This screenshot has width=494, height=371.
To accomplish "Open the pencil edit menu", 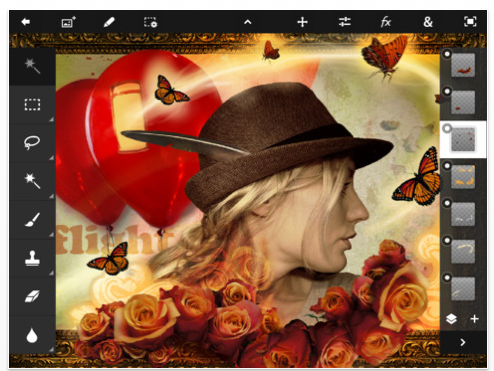I will pos(109,22).
